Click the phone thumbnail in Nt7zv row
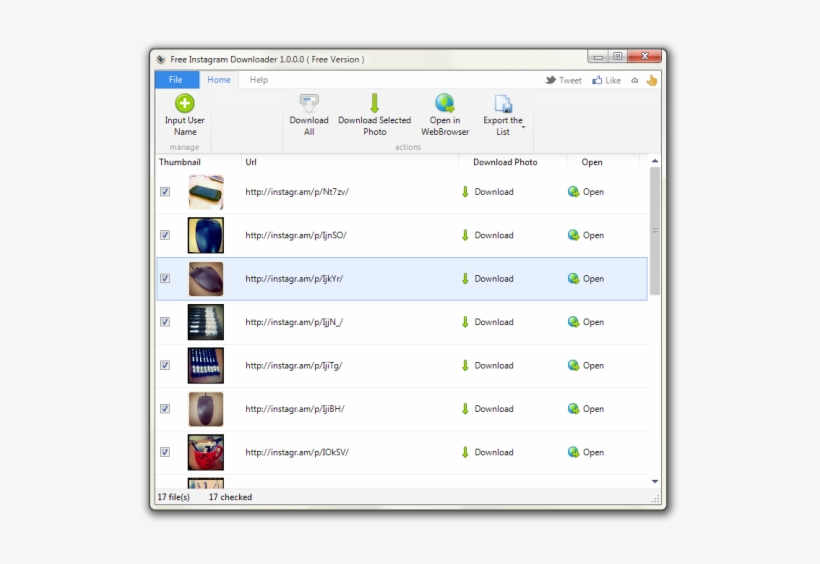Viewport: 820px width, 564px height. point(206,192)
